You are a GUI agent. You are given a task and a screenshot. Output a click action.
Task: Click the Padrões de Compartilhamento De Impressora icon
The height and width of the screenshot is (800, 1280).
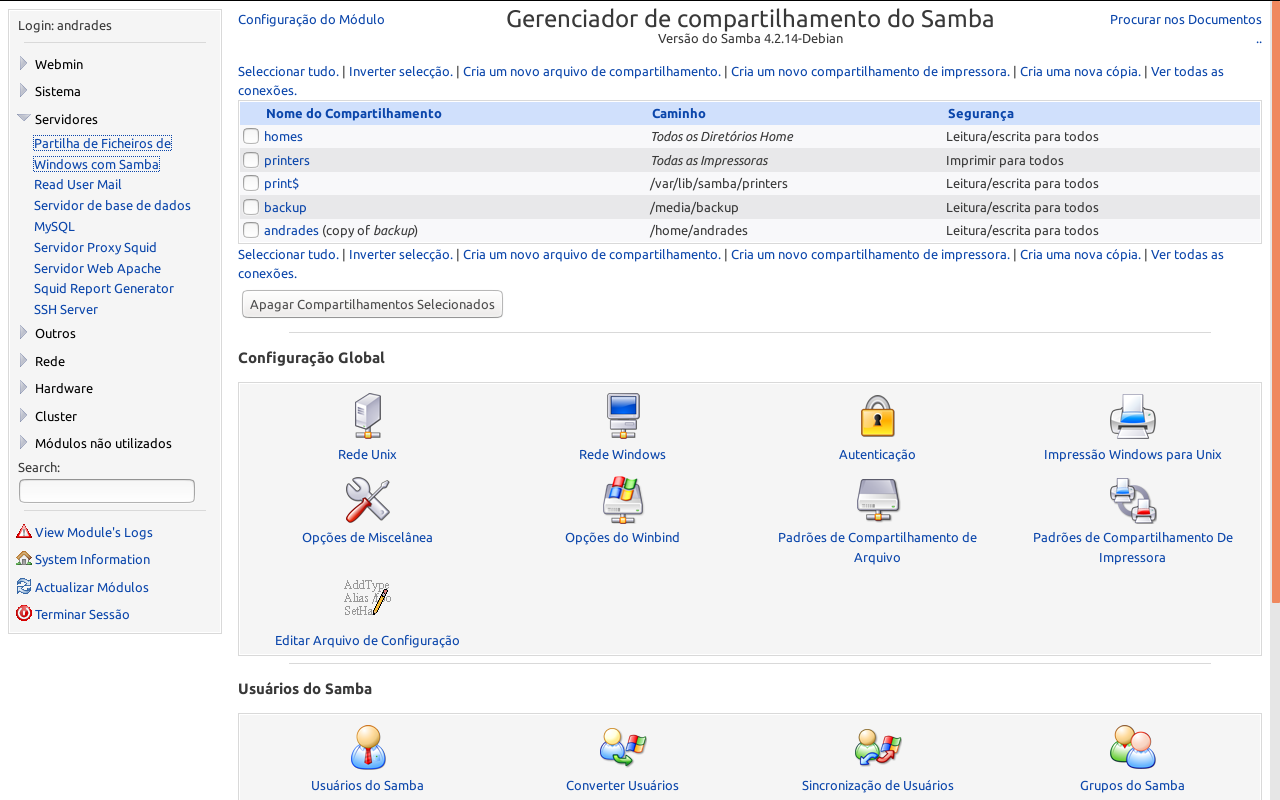point(1133,500)
